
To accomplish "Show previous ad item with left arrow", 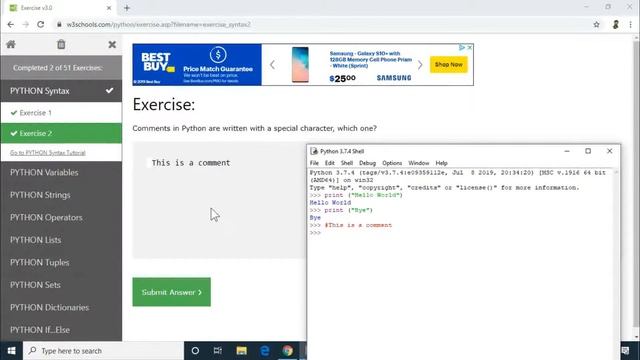I will tap(272, 64).
